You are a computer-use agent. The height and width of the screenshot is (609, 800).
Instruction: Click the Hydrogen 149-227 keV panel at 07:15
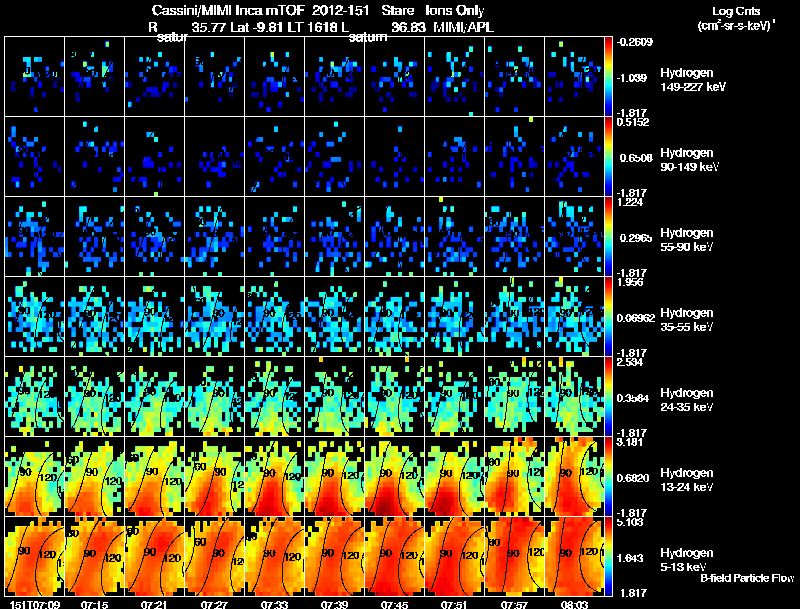[x=94, y=77]
